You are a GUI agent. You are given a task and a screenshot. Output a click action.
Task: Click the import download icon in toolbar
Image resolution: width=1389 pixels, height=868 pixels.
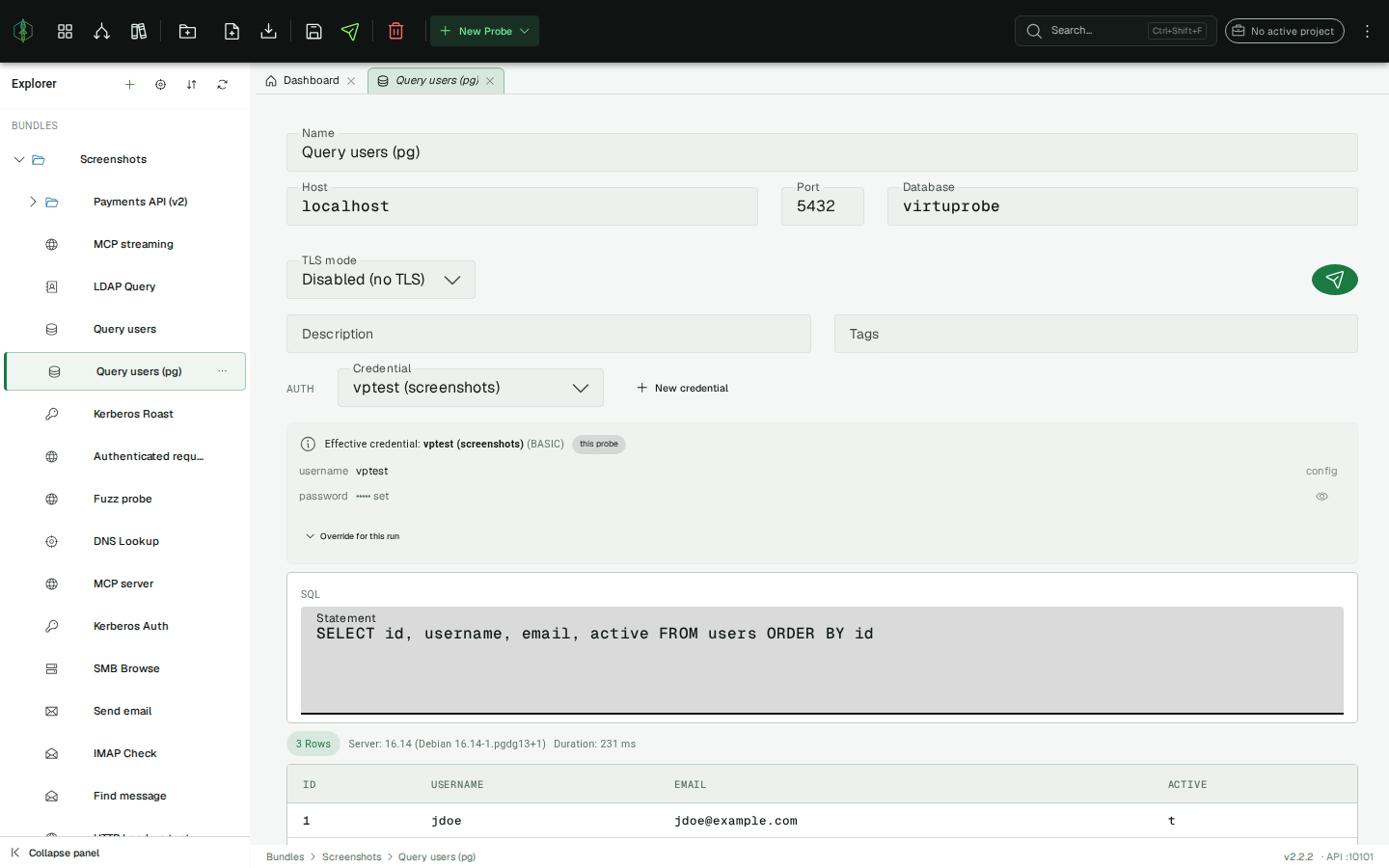pyautogui.click(x=268, y=31)
